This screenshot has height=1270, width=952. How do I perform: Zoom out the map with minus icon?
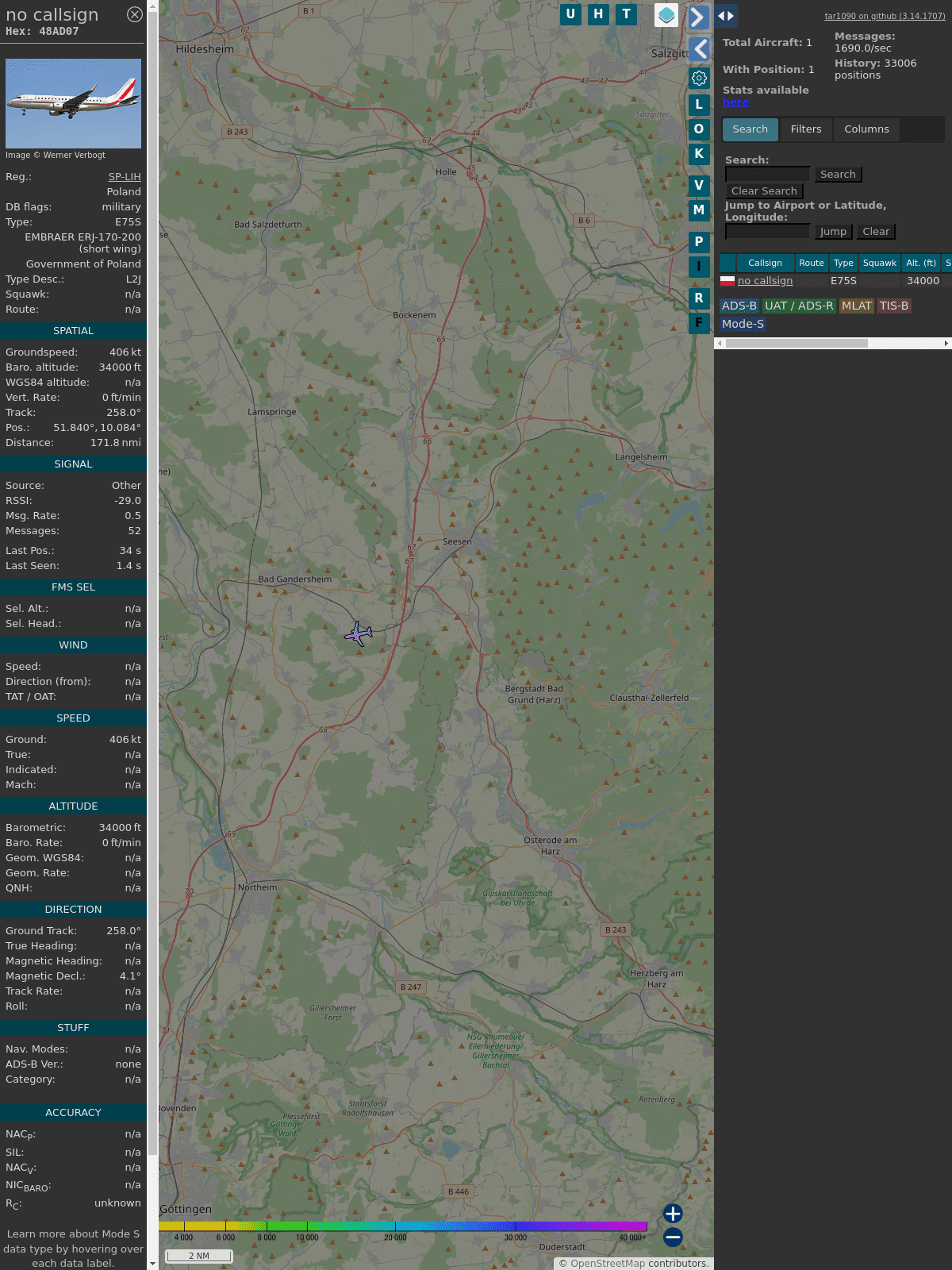tap(673, 1237)
